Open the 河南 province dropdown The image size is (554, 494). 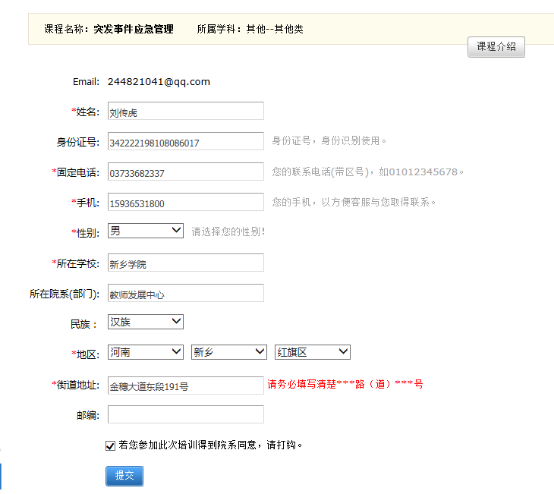click(146, 352)
